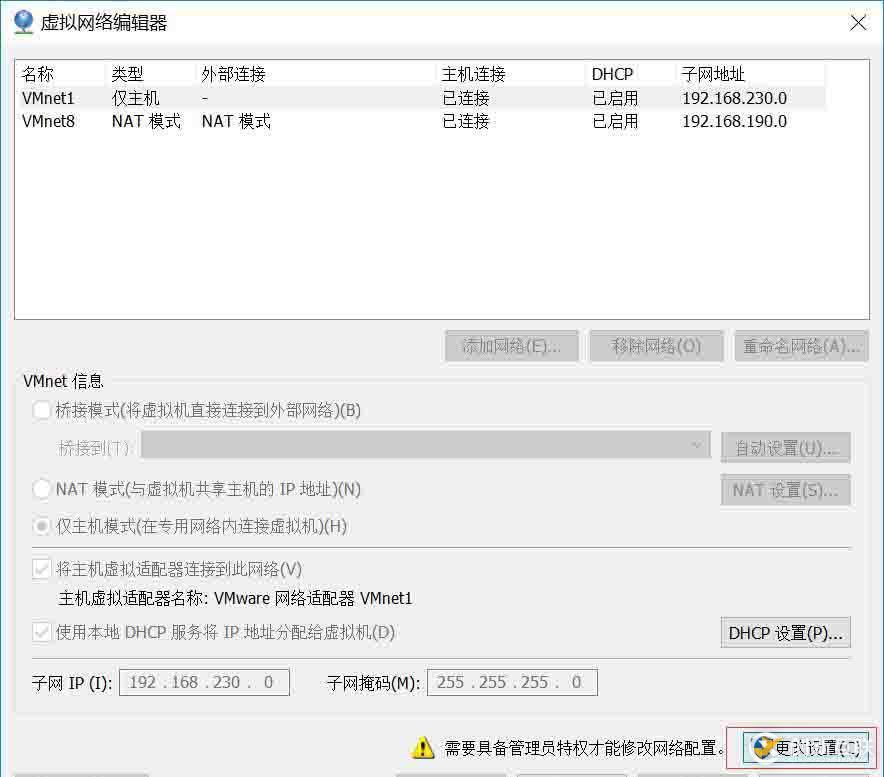Click the 子网 IP input field
Image resolution: width=884 pixels, height=777 pixels.
(x=204, y=682)
